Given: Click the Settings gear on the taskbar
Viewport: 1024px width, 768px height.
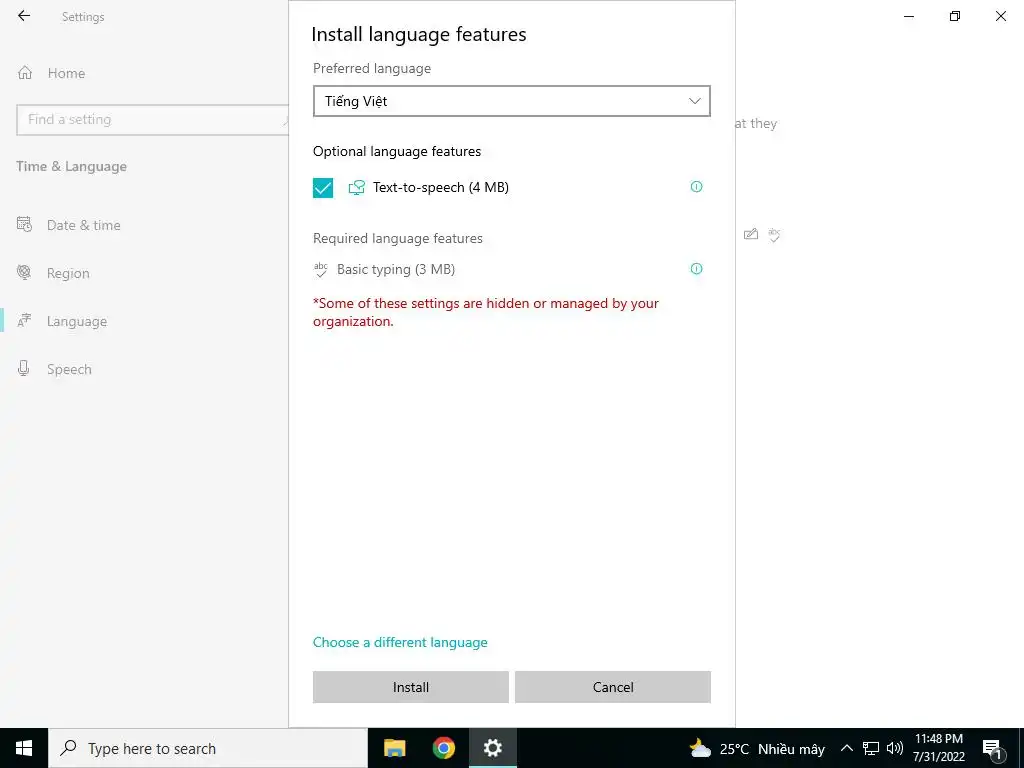Looking at the screenshot, I should [492, 748].
